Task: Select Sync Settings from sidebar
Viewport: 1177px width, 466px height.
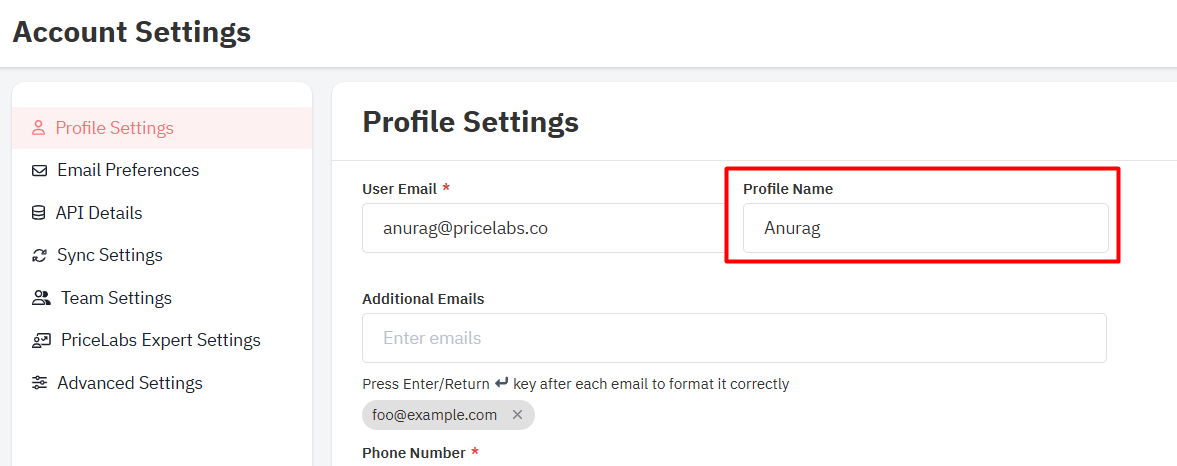Action: 162,255
